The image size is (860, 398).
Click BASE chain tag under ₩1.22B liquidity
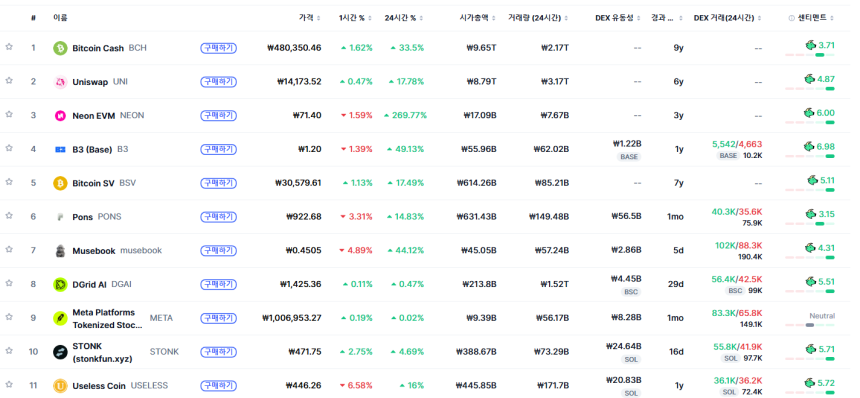click(629, 157)
